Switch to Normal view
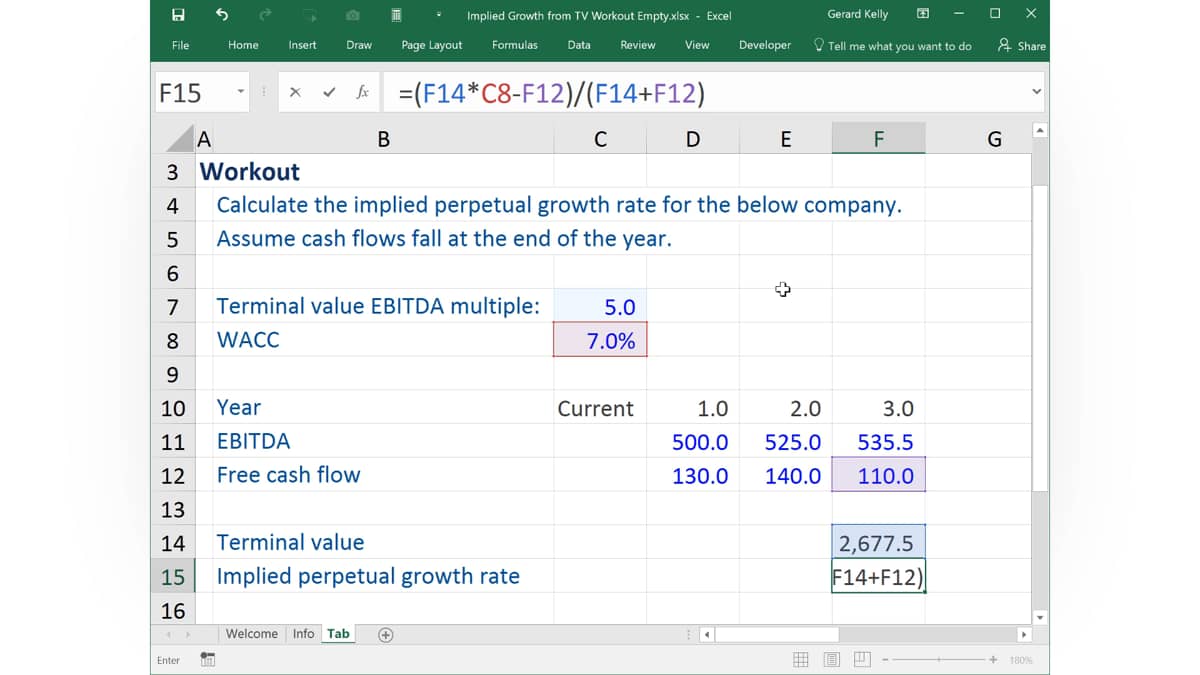Image resolution: width=1200 pixels, height=675 pixels. pyautogui.click(x=801, y=660)
